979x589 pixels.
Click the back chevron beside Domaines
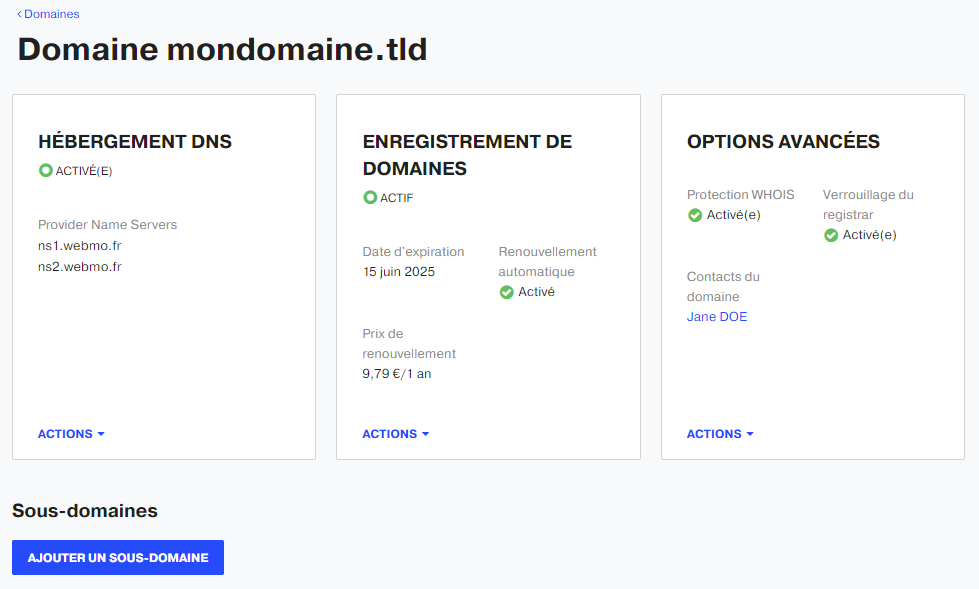(x=19, y=14)
